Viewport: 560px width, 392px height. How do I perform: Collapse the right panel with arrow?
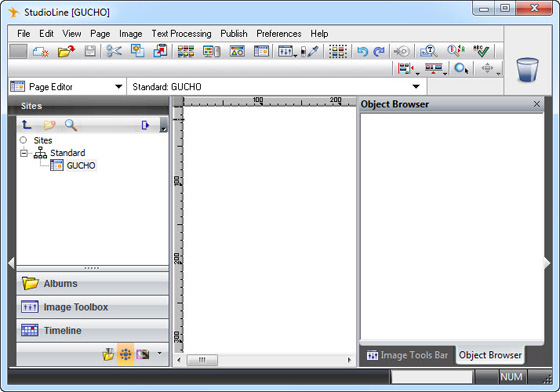click(547, 263)
